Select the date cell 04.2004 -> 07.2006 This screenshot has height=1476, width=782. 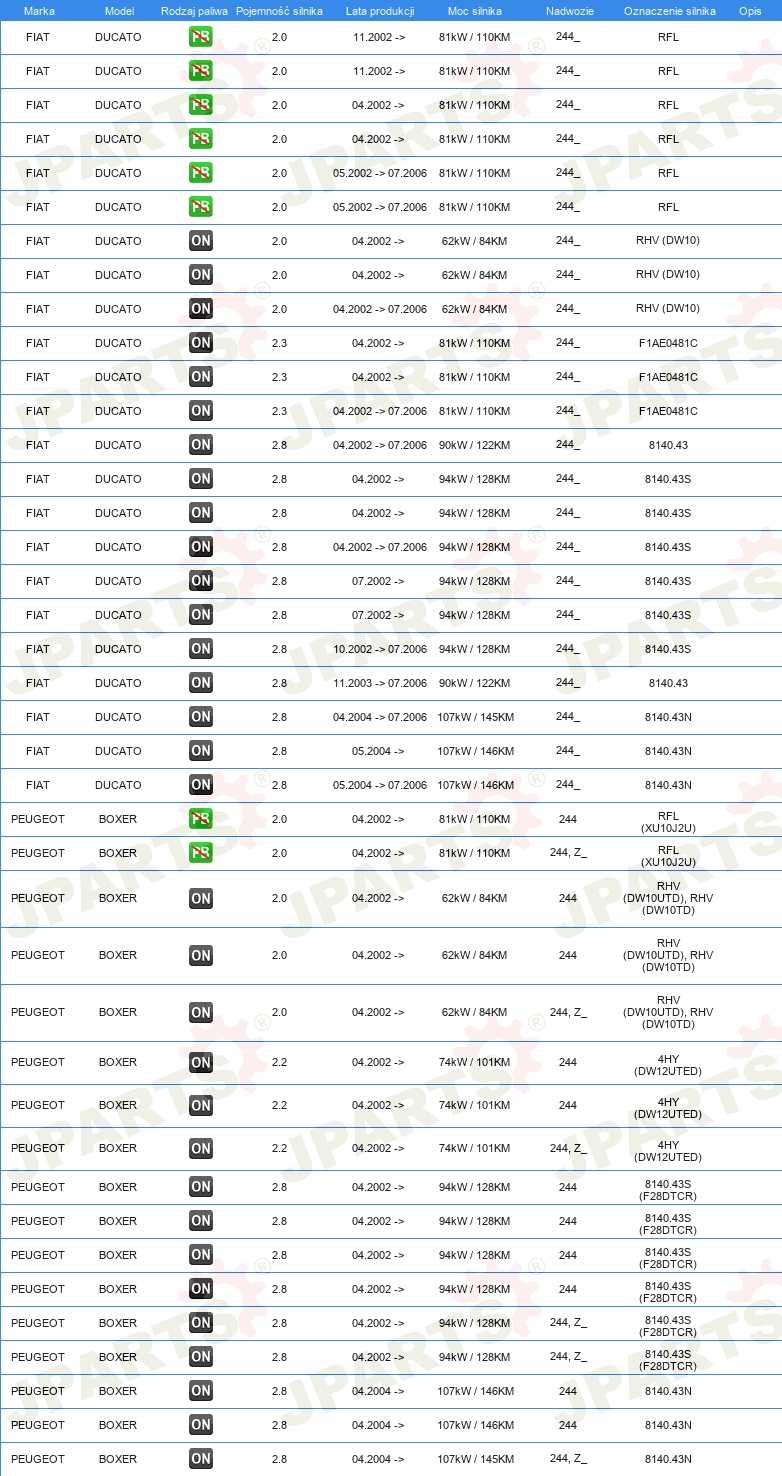coord(380,717)
